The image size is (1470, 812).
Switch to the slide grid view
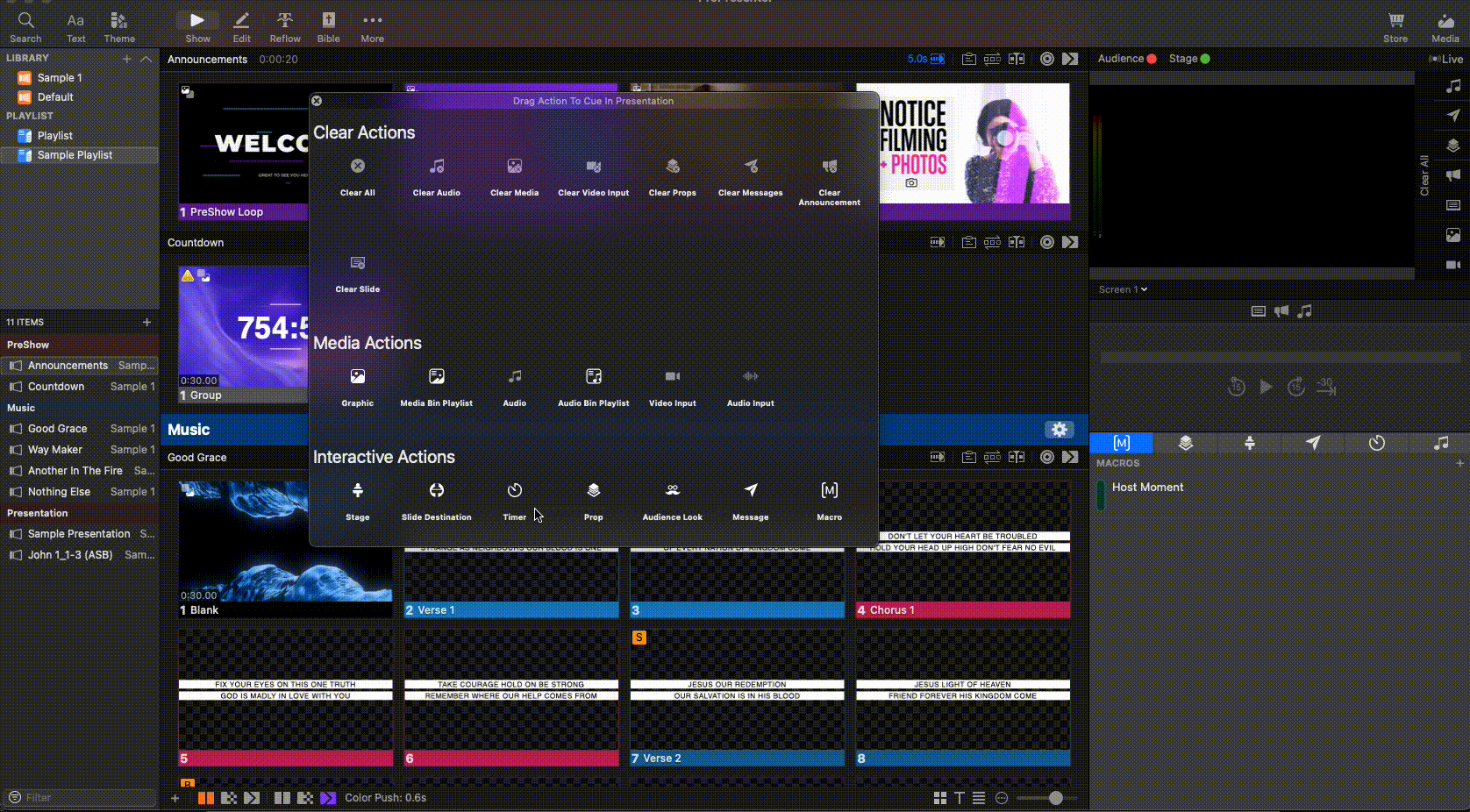[939, 798]
